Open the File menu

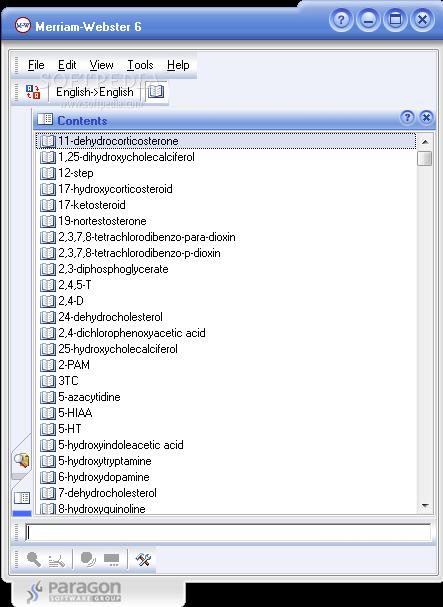tap(36, 65)
